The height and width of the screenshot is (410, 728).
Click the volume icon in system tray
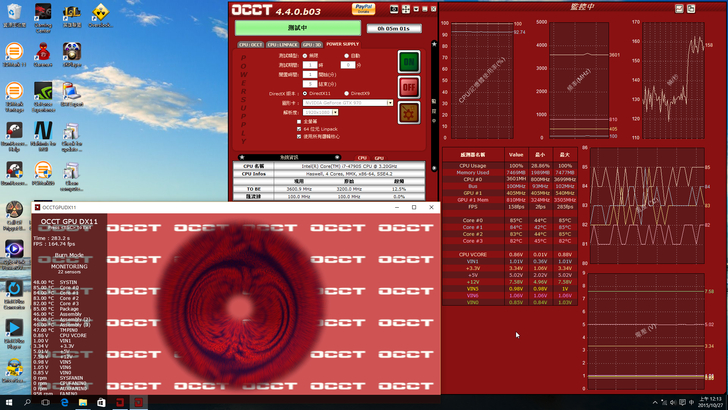[673, 403]
